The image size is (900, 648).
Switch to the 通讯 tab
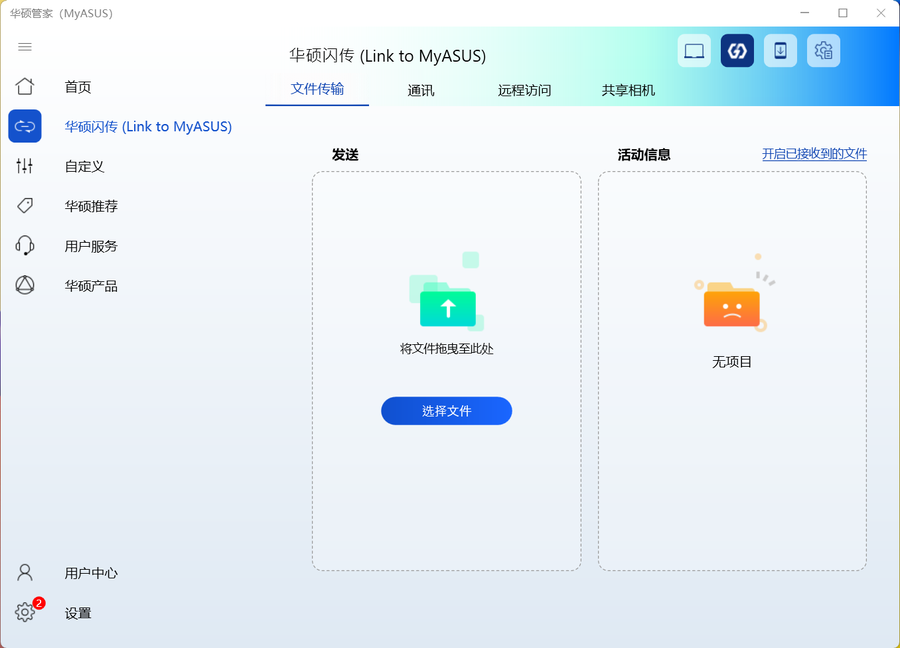(421, 89)
